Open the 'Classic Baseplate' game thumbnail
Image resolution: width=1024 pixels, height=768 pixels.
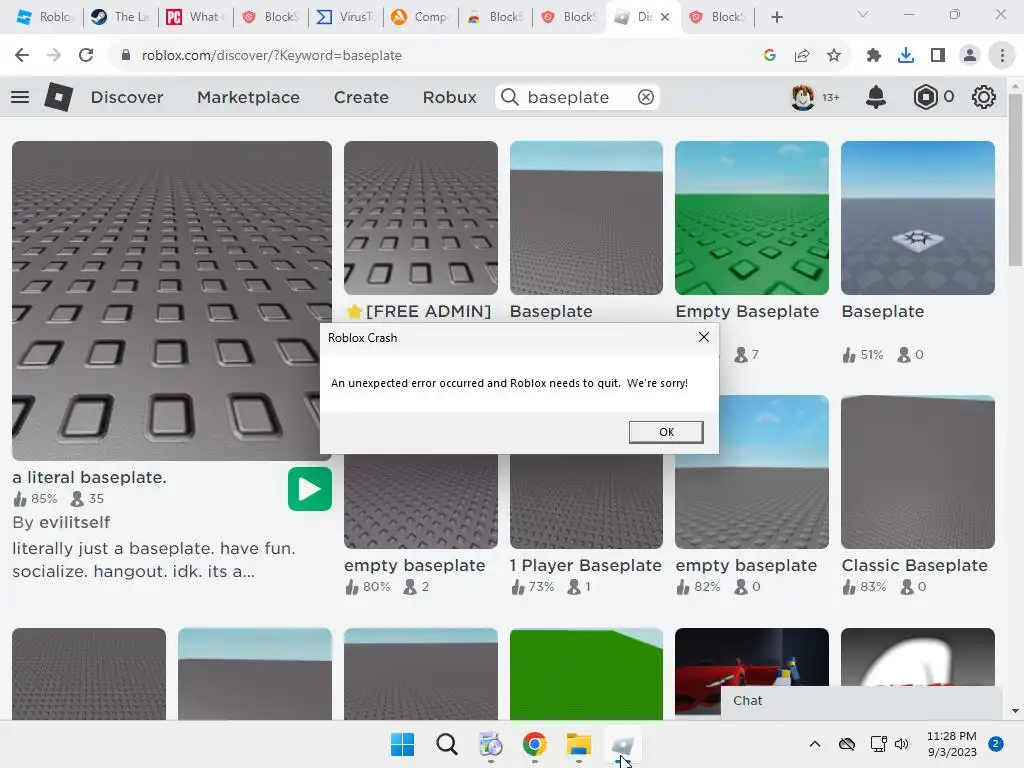point(918,472)
